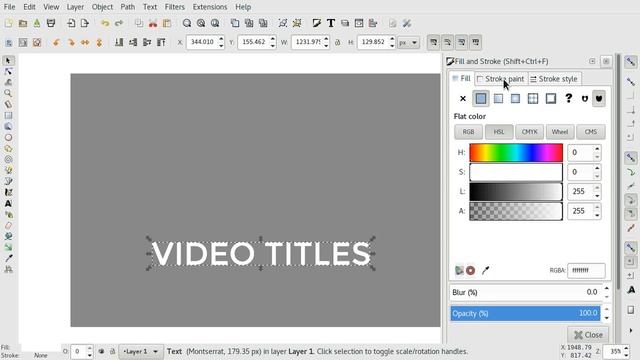Screen dimensions: 640x360
Task: Increase the Hue value spinner
Action: point(597,149)
